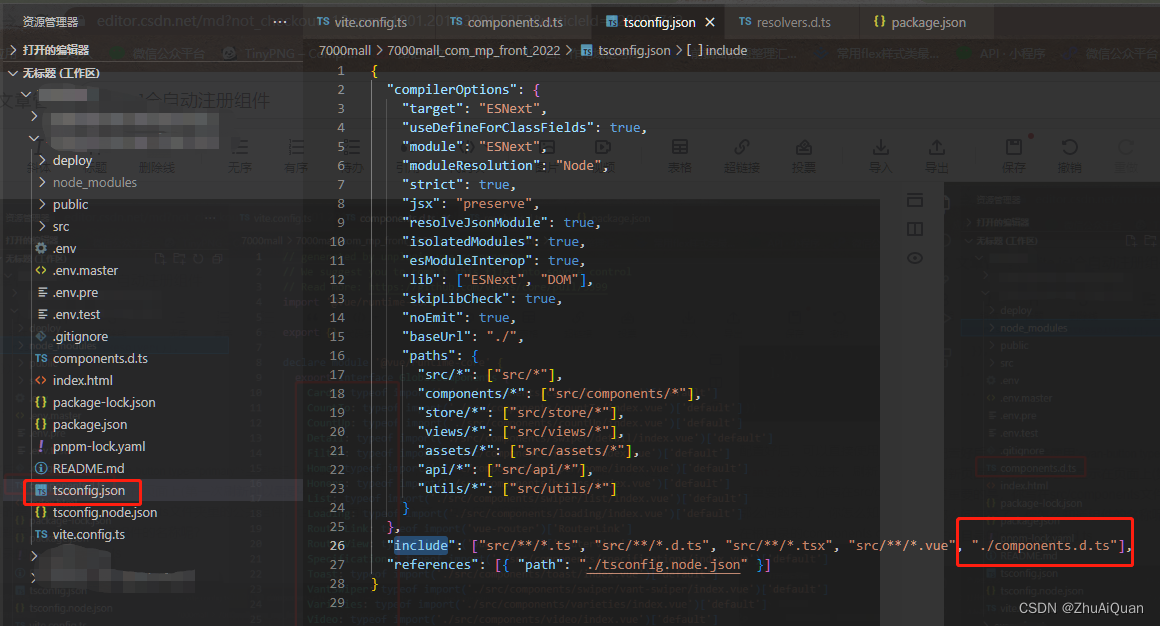Viewport: 1160px width, 626px height.
Task: Click the README.md info icon
Action: click(x=41, y=468)
